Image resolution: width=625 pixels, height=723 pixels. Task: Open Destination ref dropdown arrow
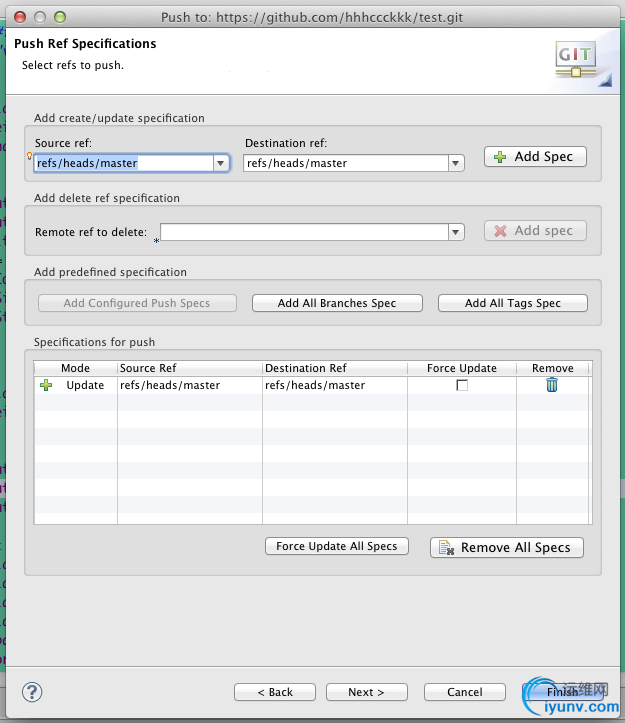pyautogui.click(x=456, y=163)
